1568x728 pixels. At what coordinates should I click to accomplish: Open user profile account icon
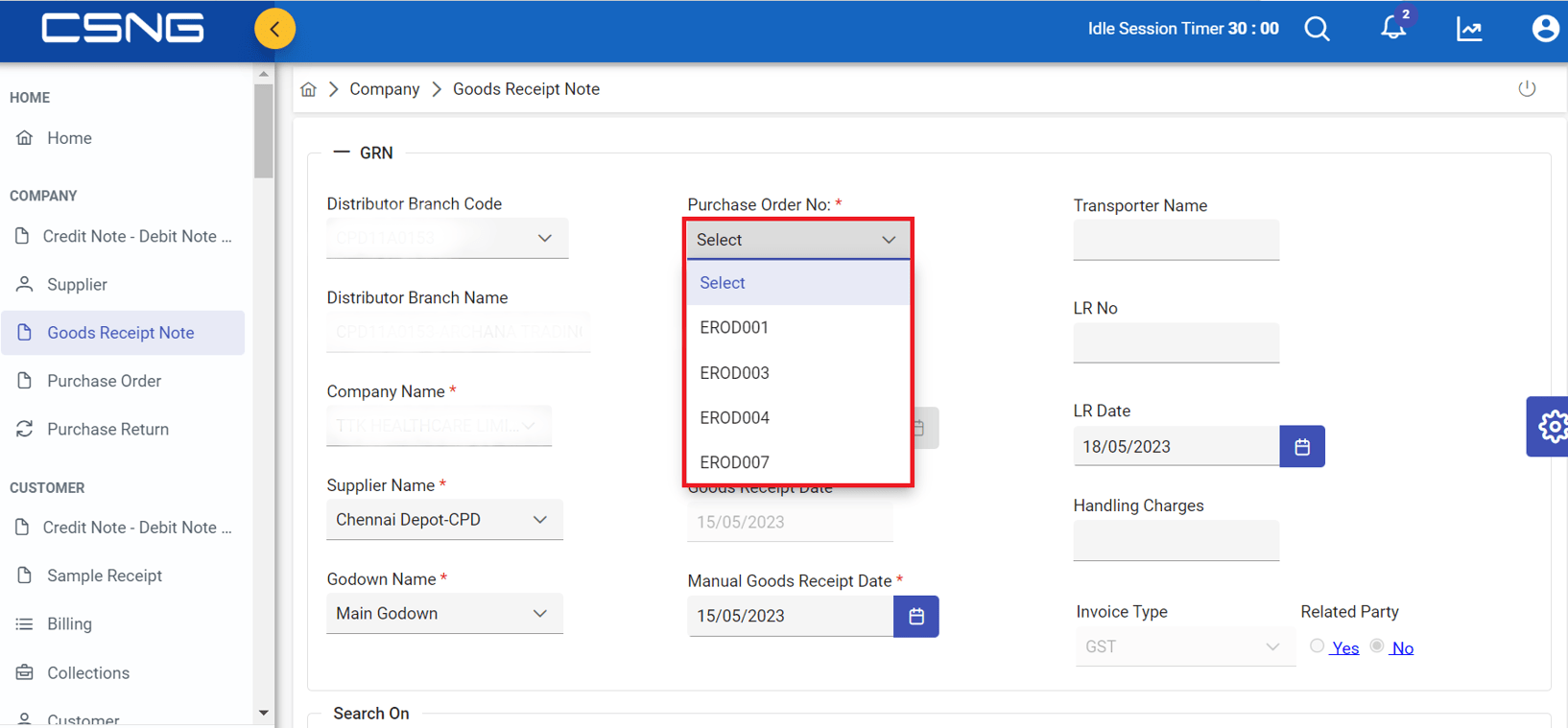tap(1545, 29)
